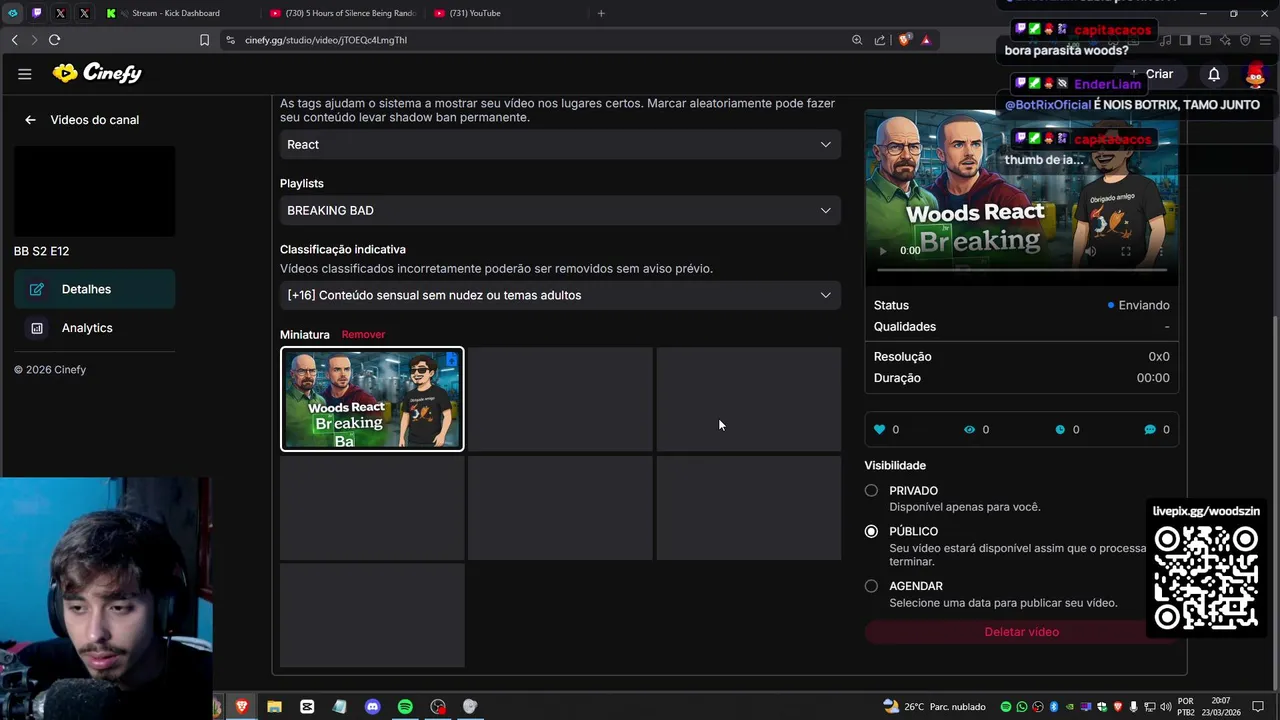Open CapCut from the taskbar

307,706
